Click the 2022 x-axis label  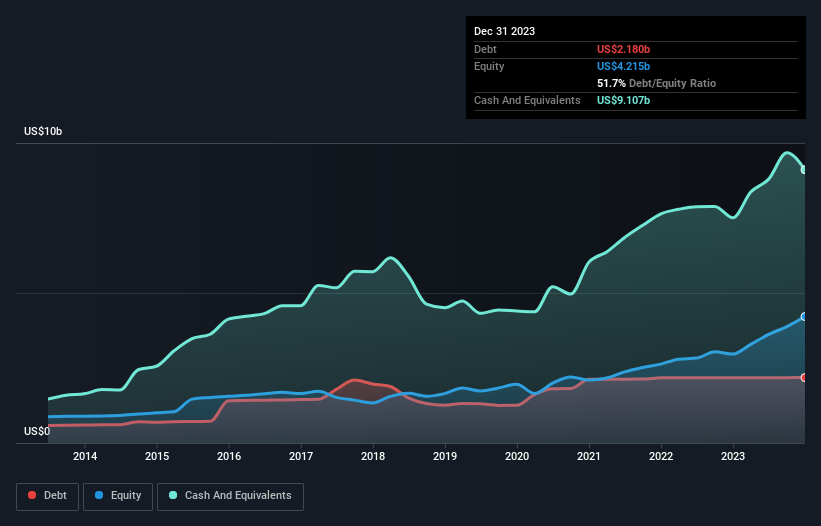pyautogui.click(x=661, y=456)
